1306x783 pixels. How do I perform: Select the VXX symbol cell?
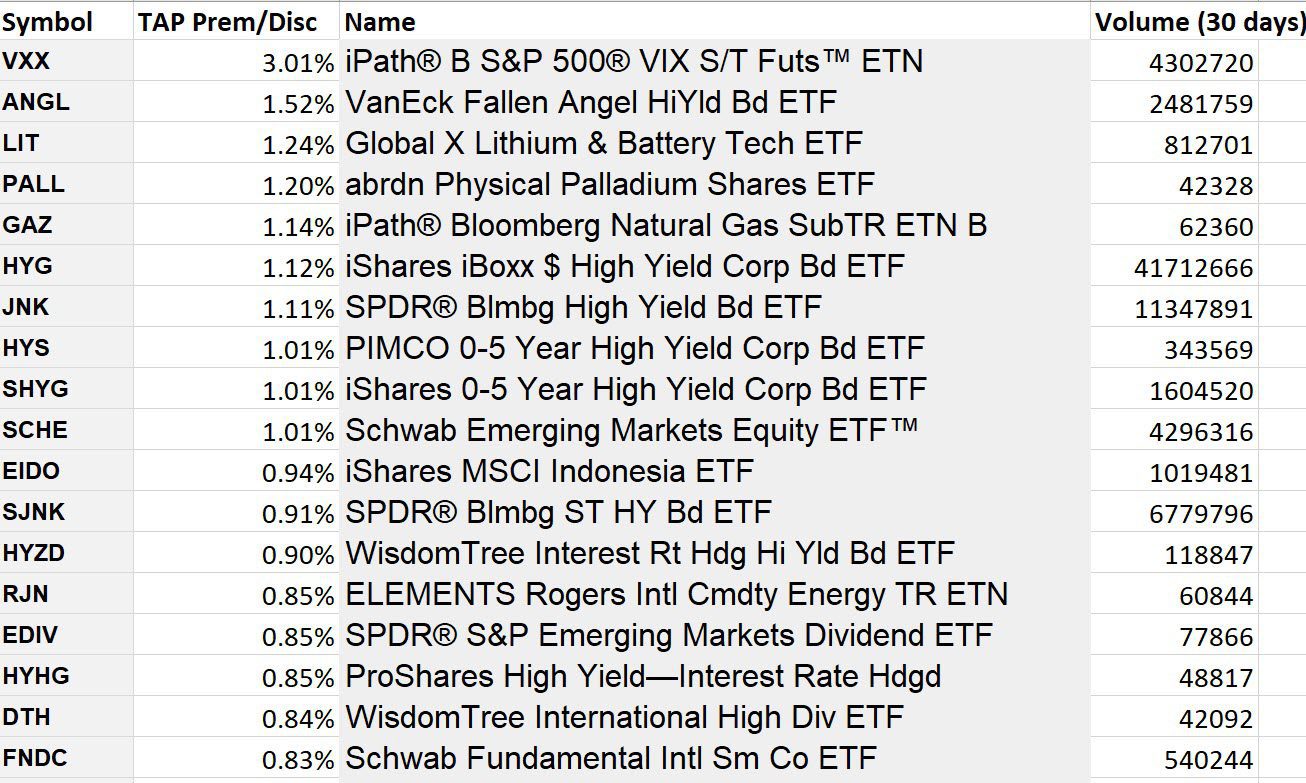click(27, 62)
